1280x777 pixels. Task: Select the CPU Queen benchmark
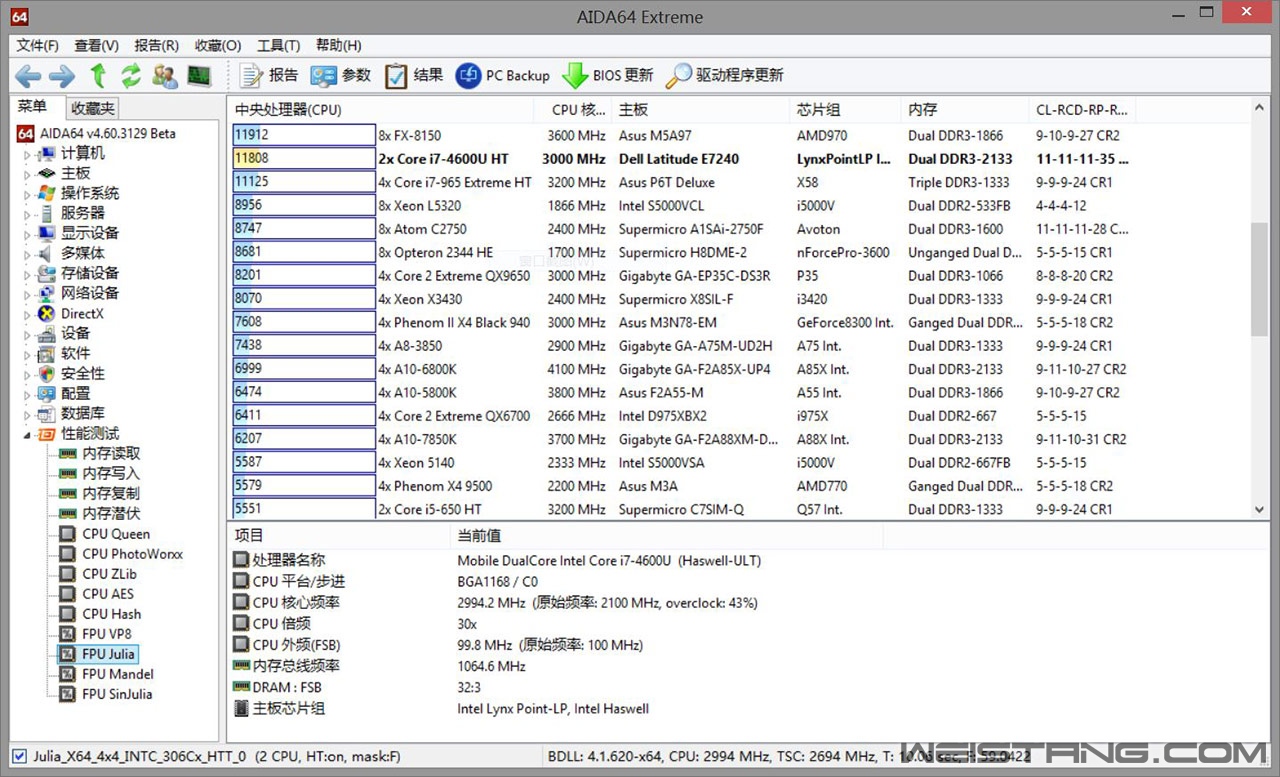(x=116, y=534)
